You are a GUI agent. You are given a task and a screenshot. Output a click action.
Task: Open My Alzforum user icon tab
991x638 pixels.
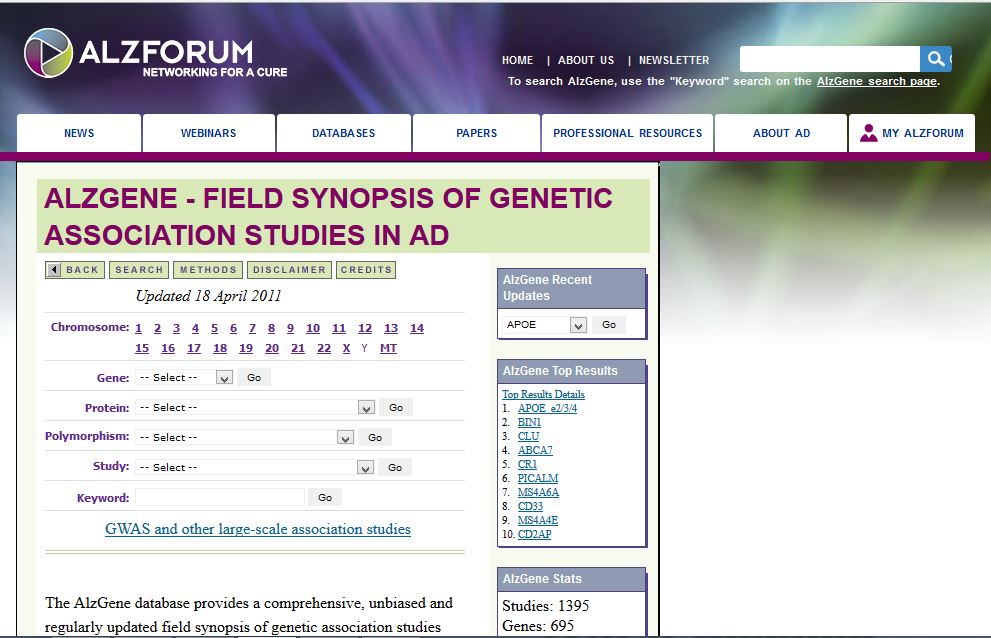[911, 133]
